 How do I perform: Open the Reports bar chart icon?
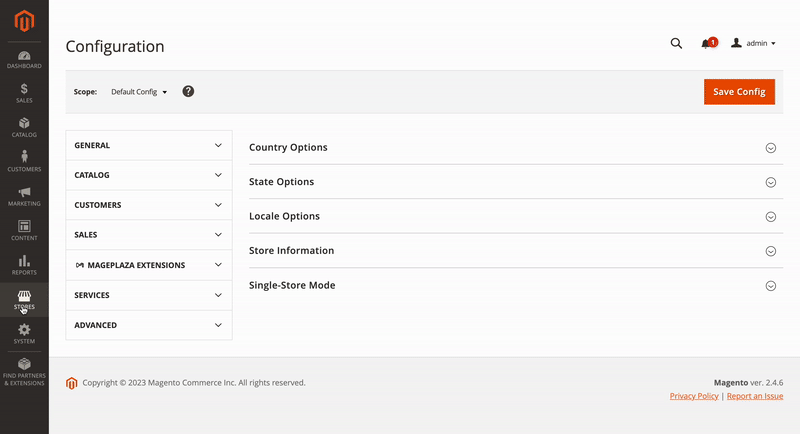[24, 265]
